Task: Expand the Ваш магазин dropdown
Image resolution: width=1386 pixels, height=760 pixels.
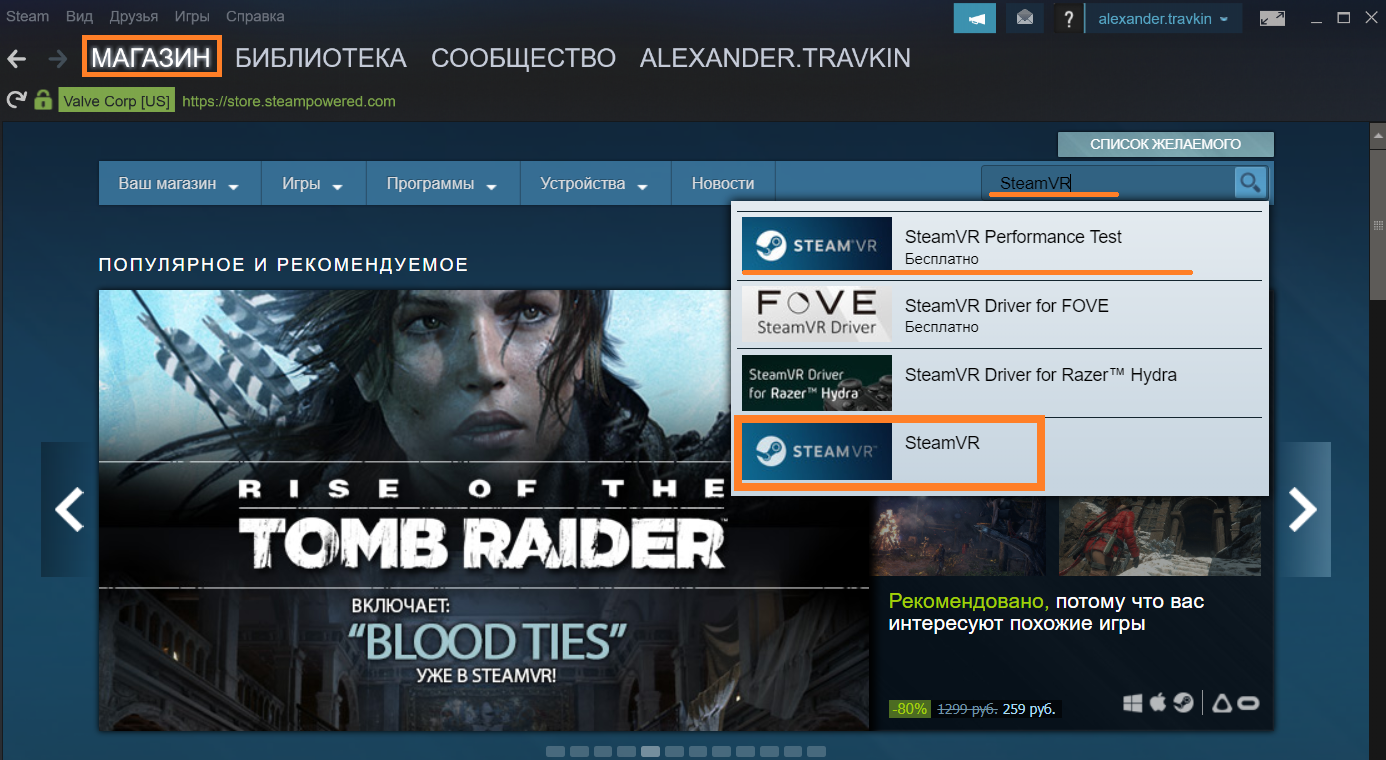Action: tap(179, 184)
